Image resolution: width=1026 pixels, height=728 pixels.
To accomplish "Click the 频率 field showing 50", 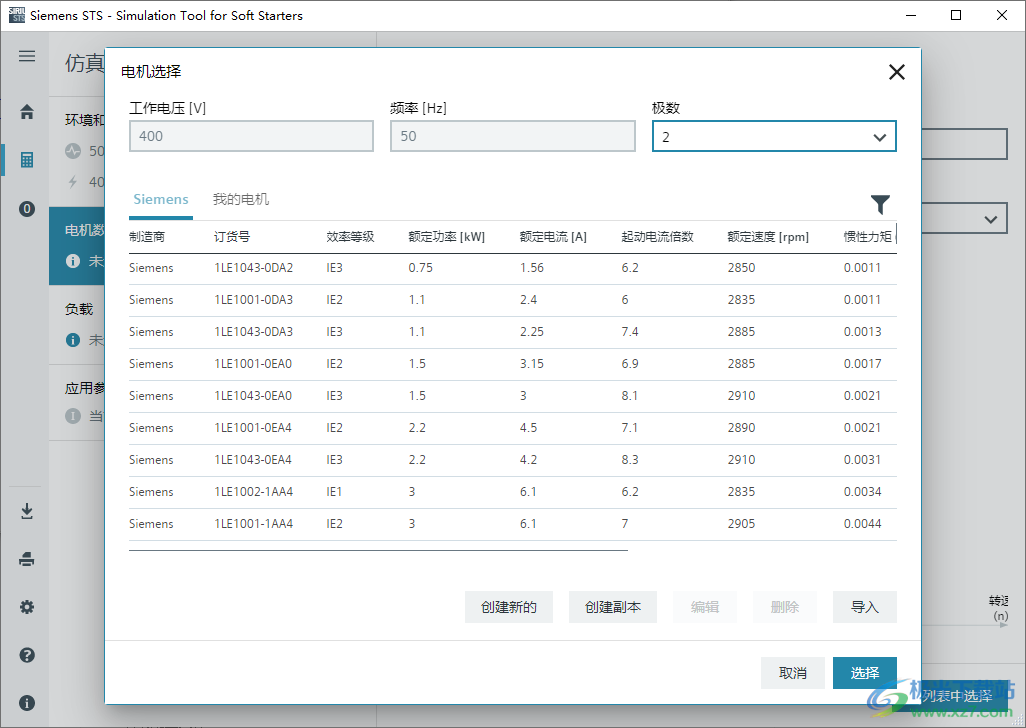I will point(512,136).
